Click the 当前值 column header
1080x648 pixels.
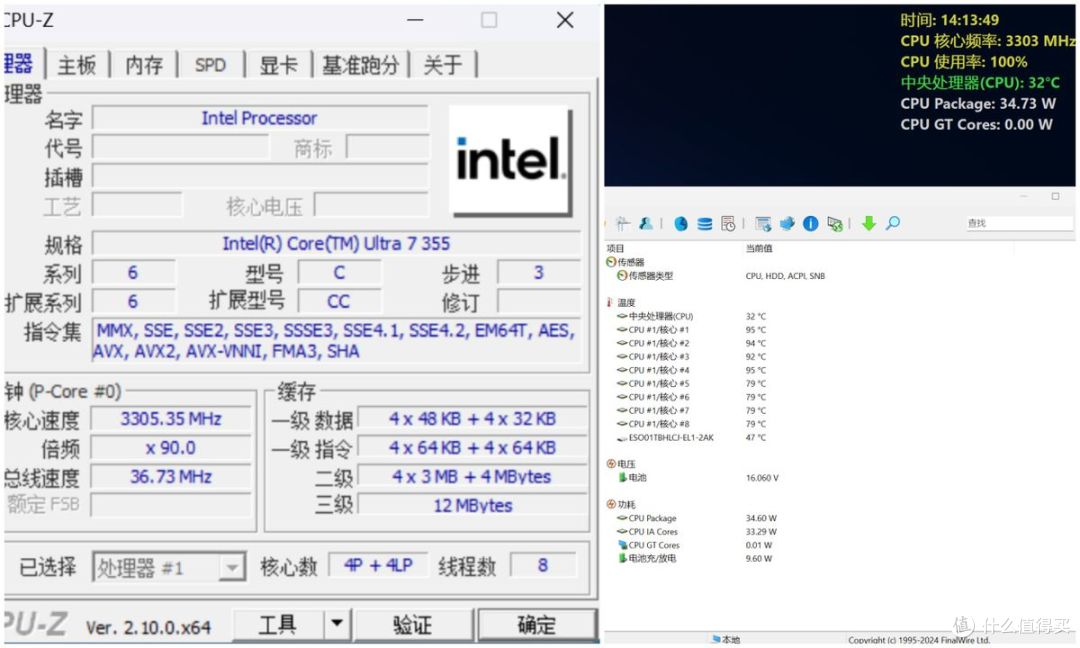coord(759,249)
